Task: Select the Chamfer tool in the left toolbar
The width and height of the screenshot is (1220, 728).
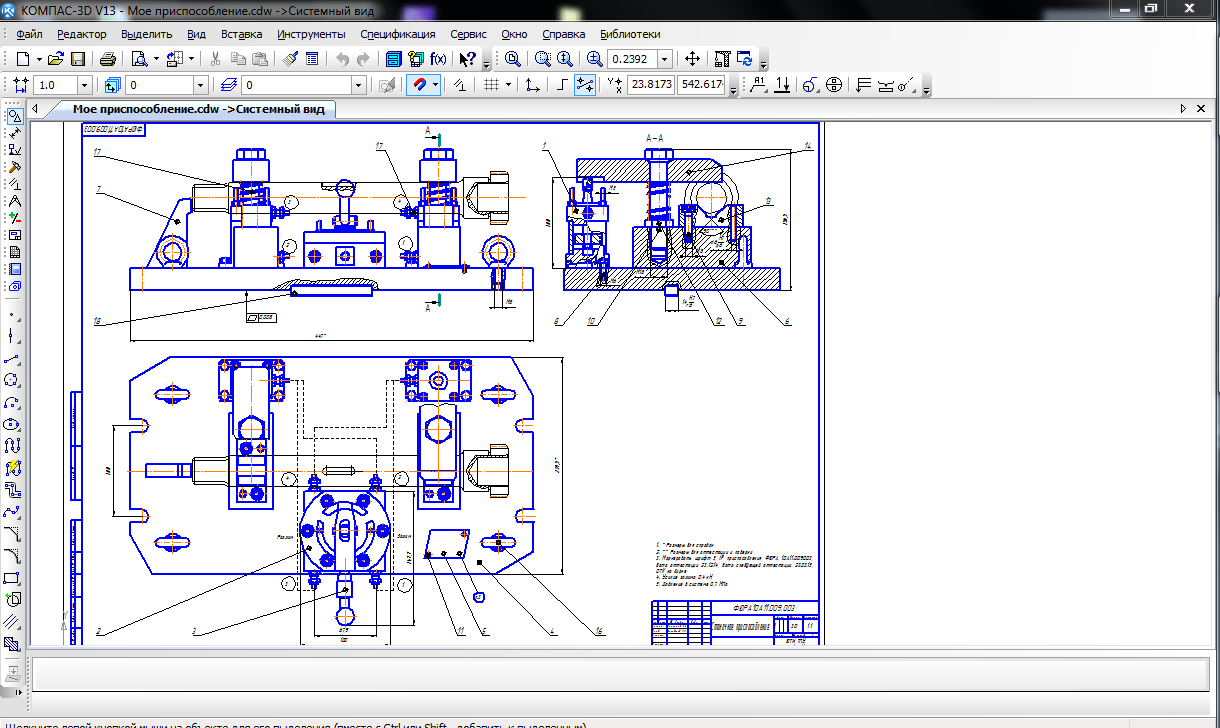Action: (12, 532)
